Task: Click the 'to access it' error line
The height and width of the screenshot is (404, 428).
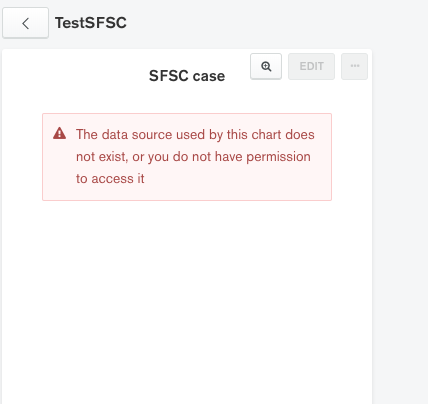Action: pyautogui.click(x=110, y=179)
